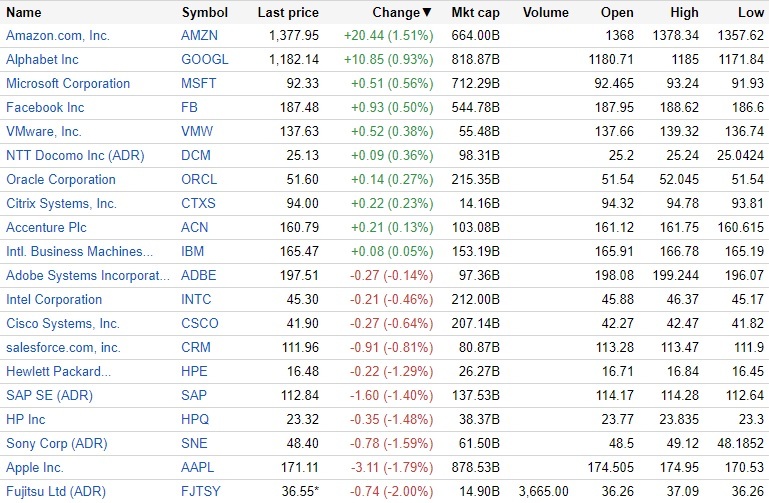Image resolution: width=769 pixels, height=503 pixels.
Task: Open Facebook Inc company link
Action: tap(45, 107)
